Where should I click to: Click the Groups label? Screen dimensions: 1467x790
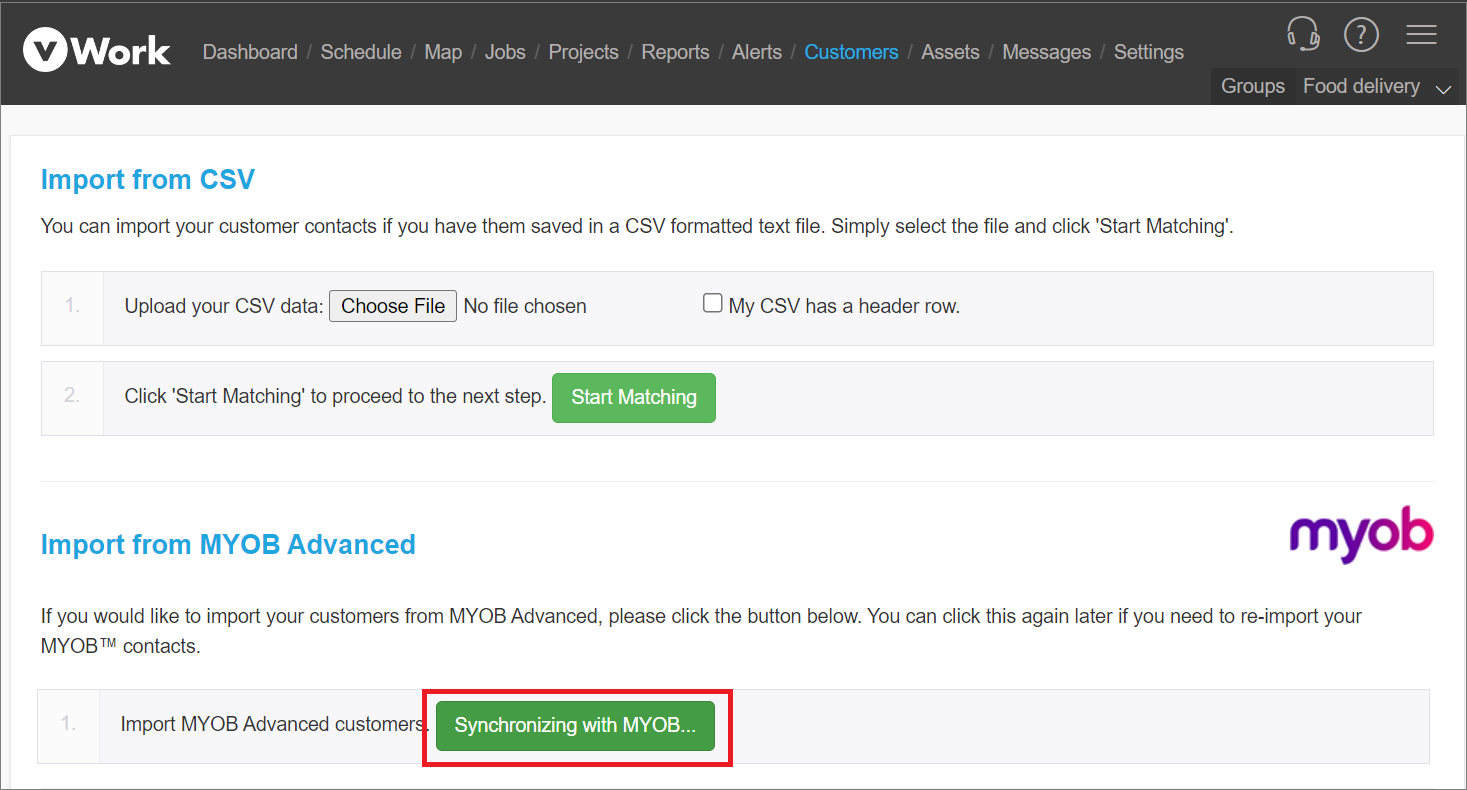click(x=1253, y=87)
